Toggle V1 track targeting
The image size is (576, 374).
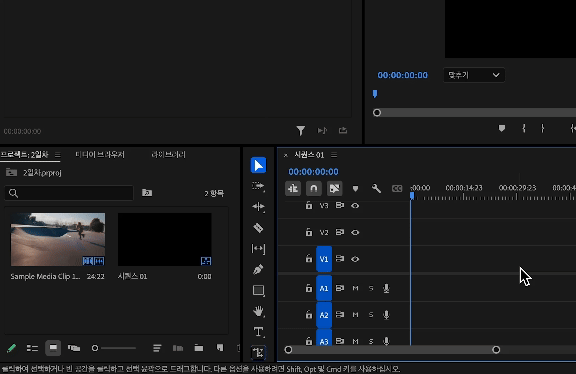coord(324,259)
